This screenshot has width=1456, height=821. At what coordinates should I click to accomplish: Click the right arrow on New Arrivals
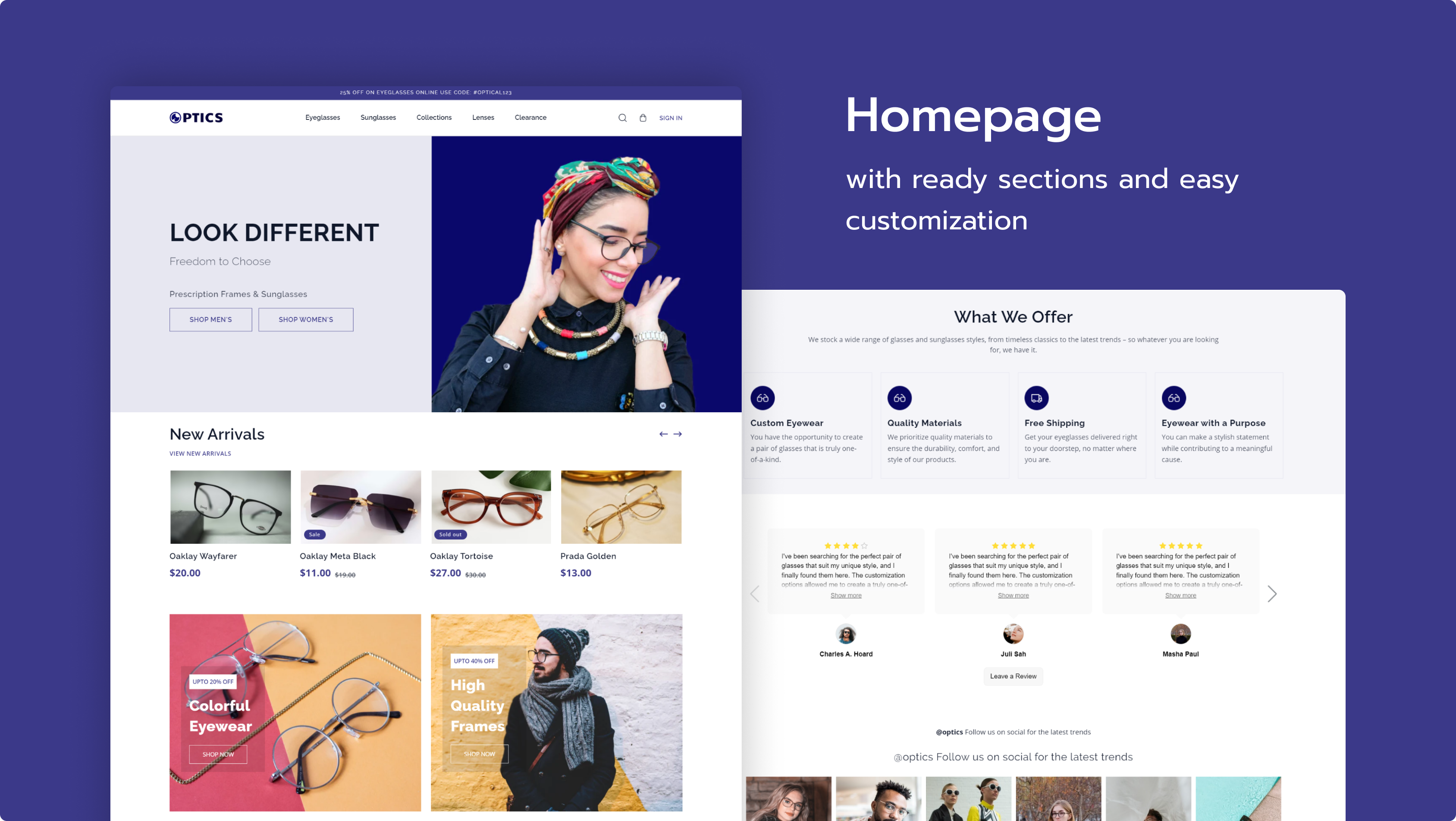pyautogui.click(x=678, y=434)
